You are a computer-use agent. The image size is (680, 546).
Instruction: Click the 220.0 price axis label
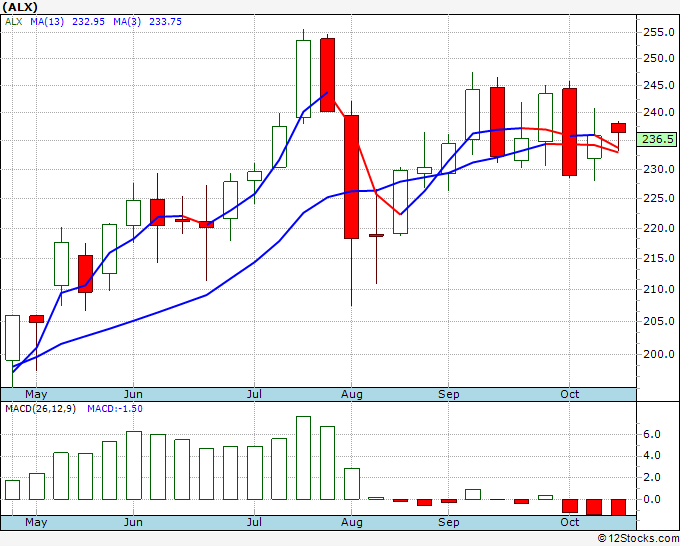coord(659,229)
